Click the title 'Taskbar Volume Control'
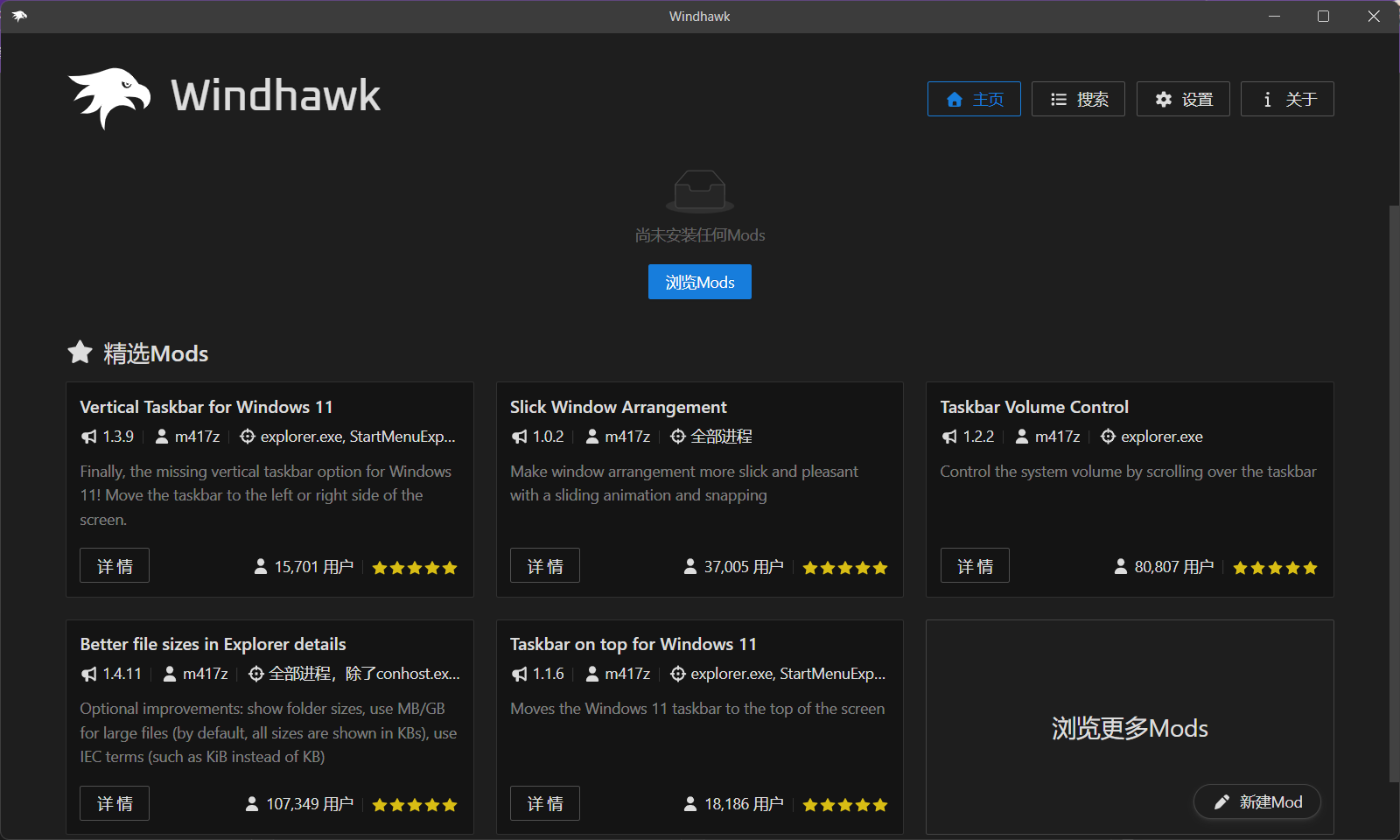Viewport: 1400px width, 840px height. click(x=1034, y=407)
